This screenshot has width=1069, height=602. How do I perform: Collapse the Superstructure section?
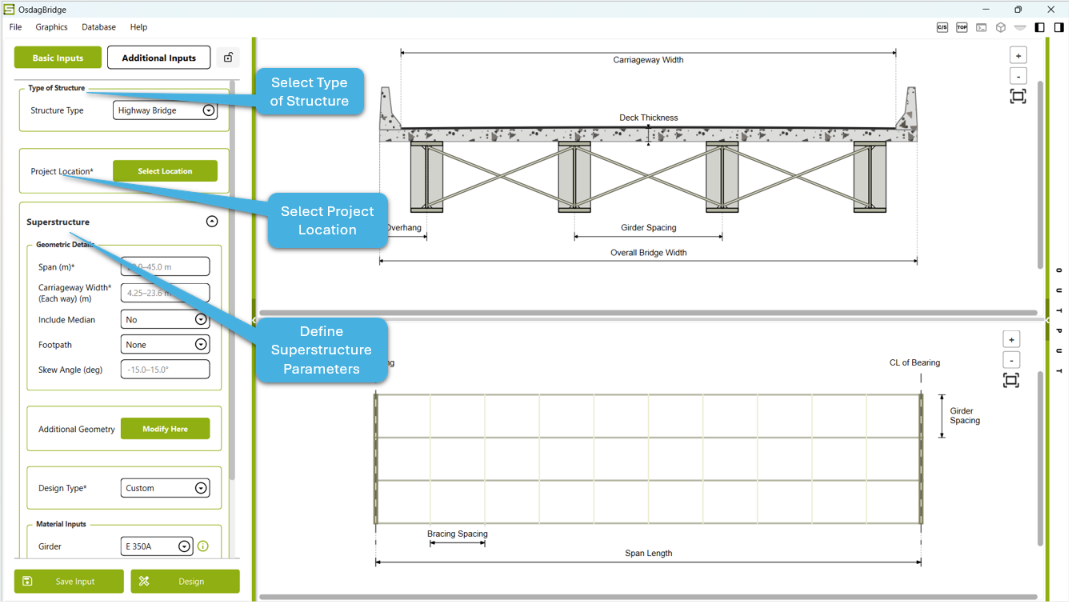[212, 222]
